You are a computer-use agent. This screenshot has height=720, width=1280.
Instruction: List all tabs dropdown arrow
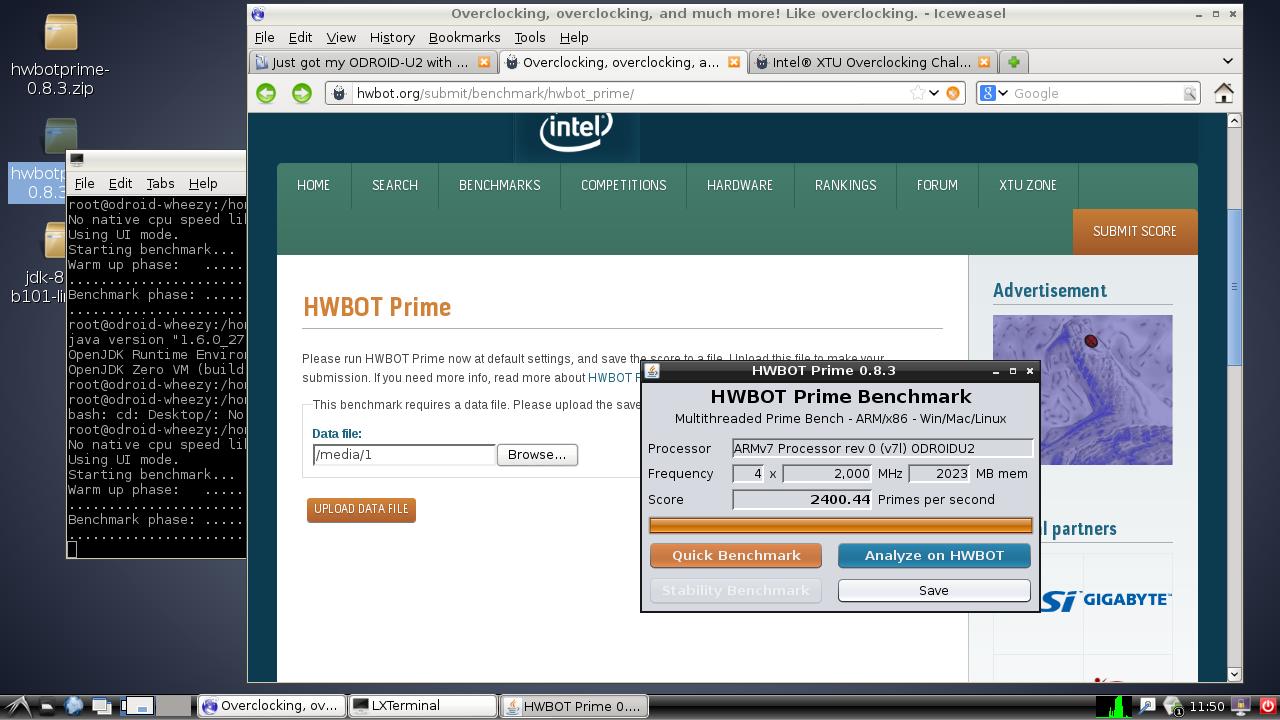click(1228, 61)
